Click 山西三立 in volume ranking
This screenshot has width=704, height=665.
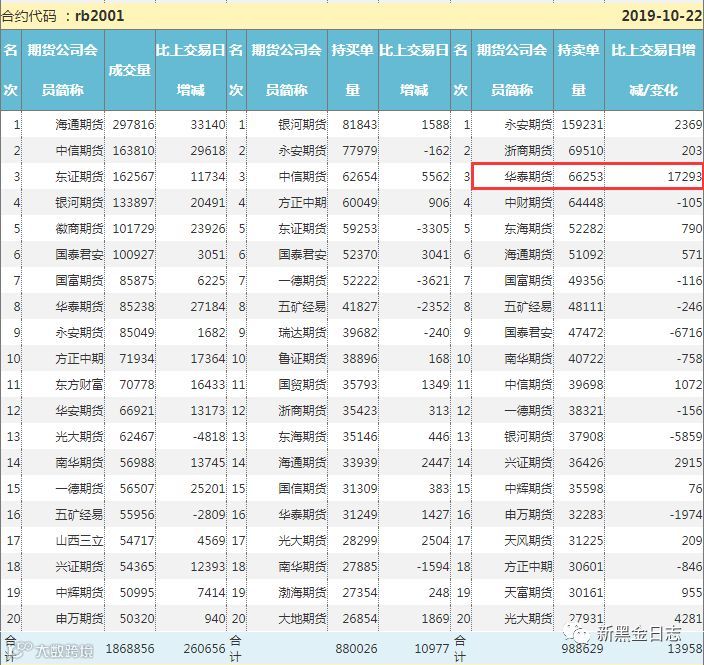tap(79, 541)
